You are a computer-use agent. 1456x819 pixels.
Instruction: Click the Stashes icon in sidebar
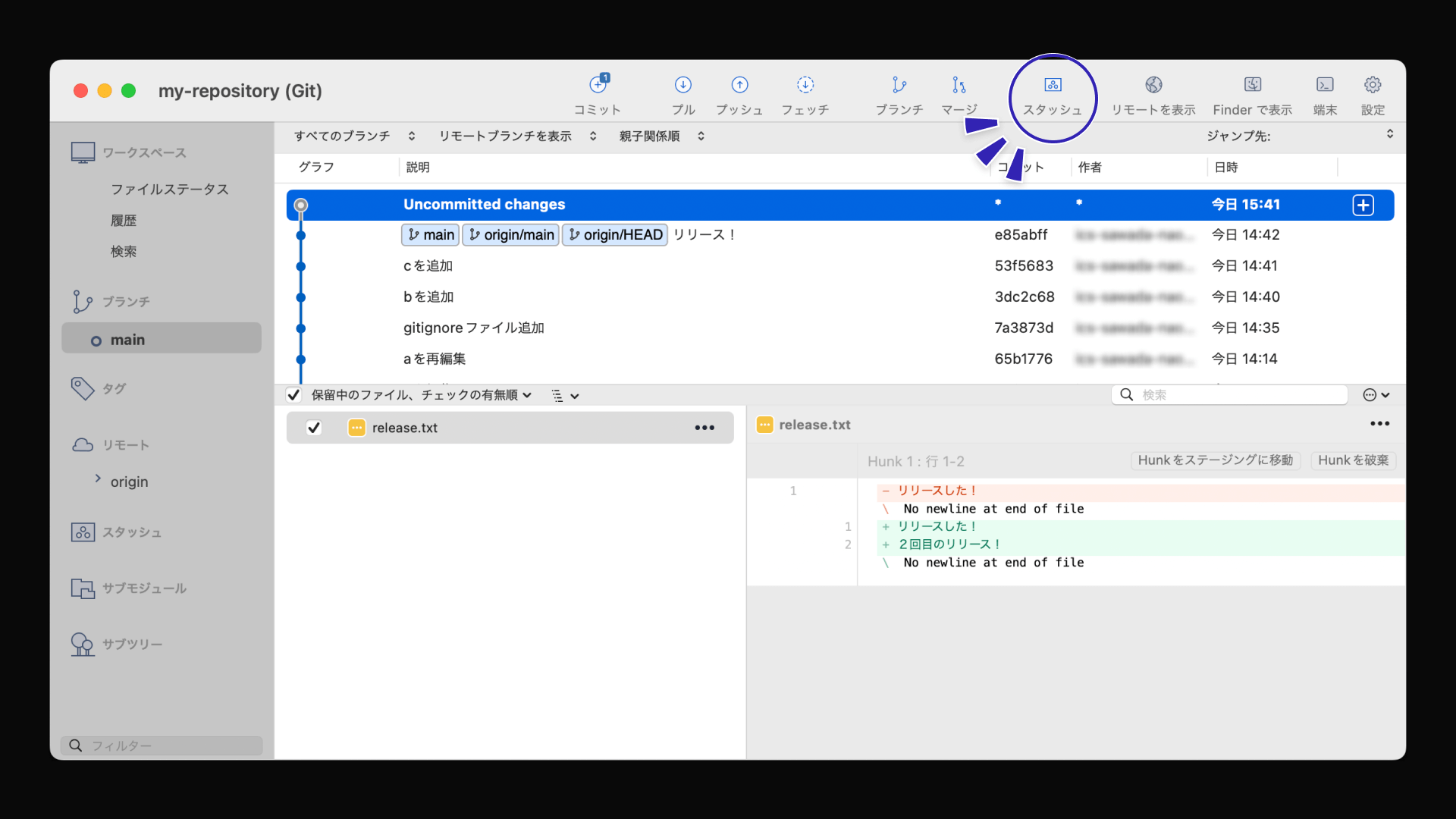pos(83,532)
